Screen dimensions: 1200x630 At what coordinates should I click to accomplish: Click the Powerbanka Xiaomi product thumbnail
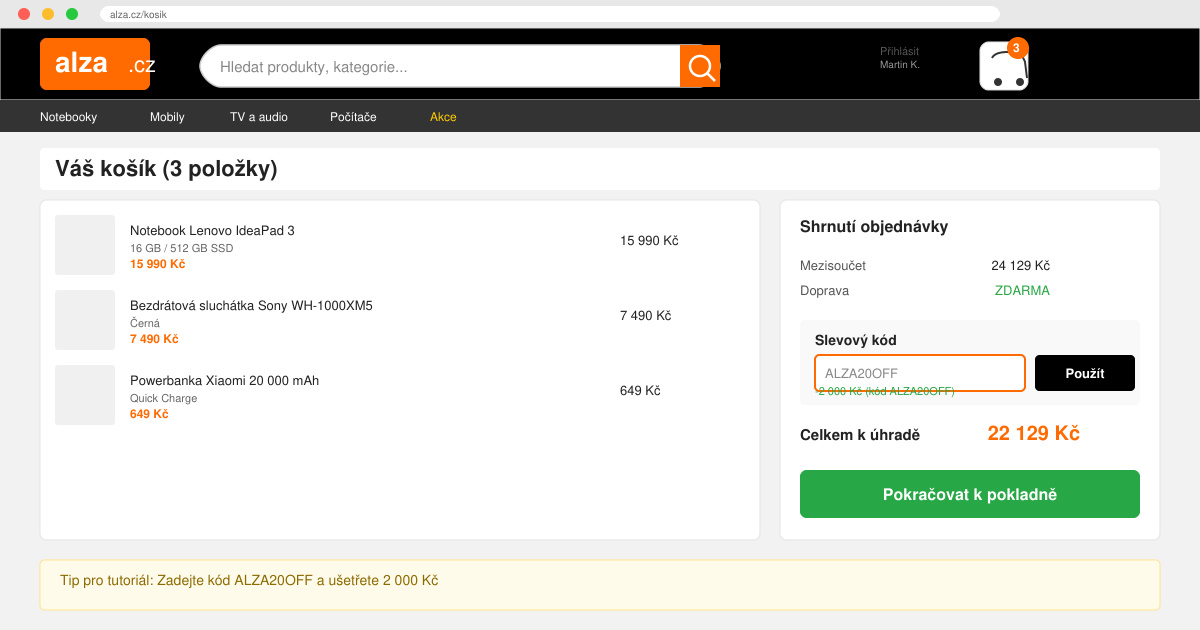coord(85,395)
